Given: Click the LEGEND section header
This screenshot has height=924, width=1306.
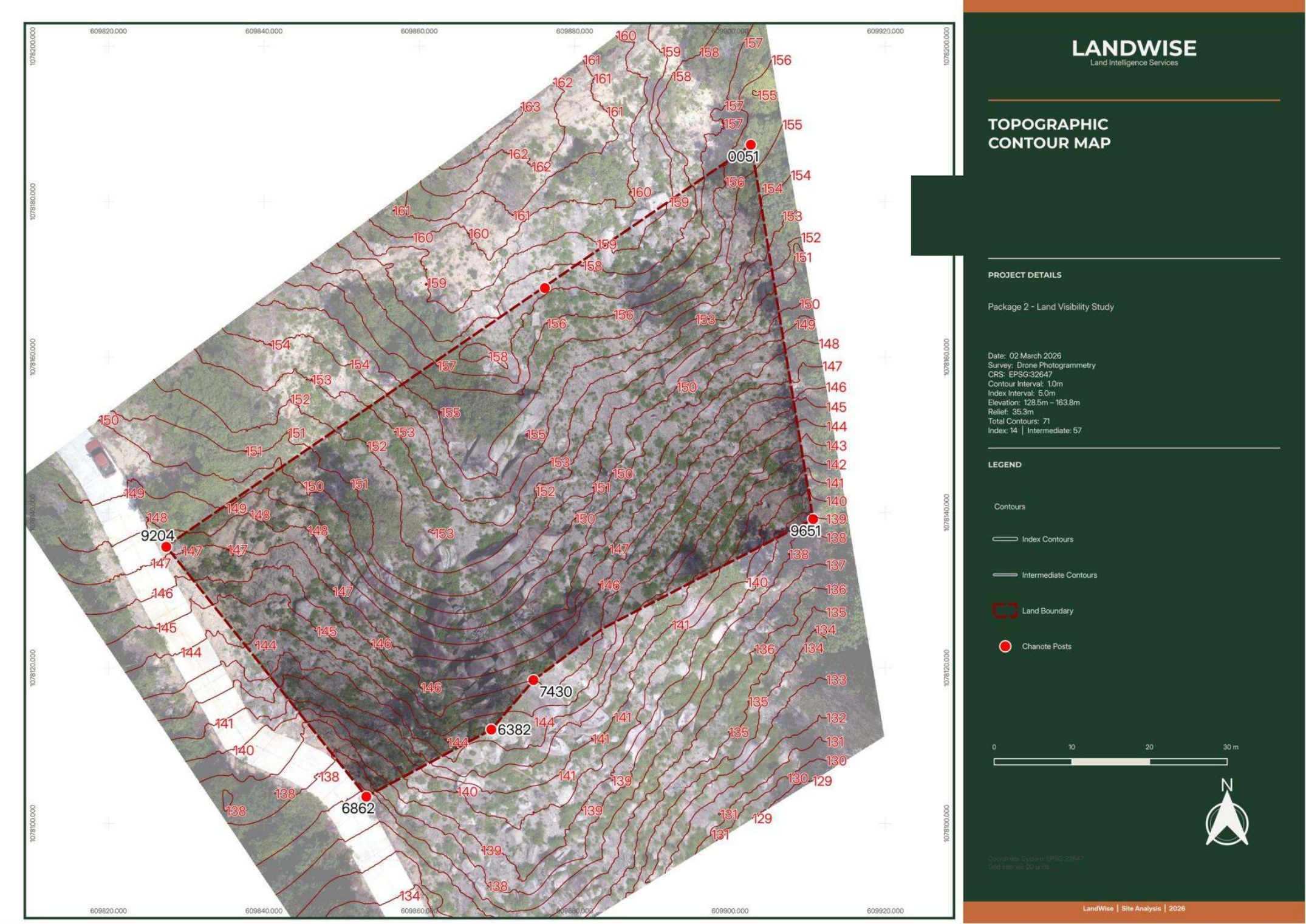Looking at the screenshot, I should pyautogui.click(x=1005, y=465).
